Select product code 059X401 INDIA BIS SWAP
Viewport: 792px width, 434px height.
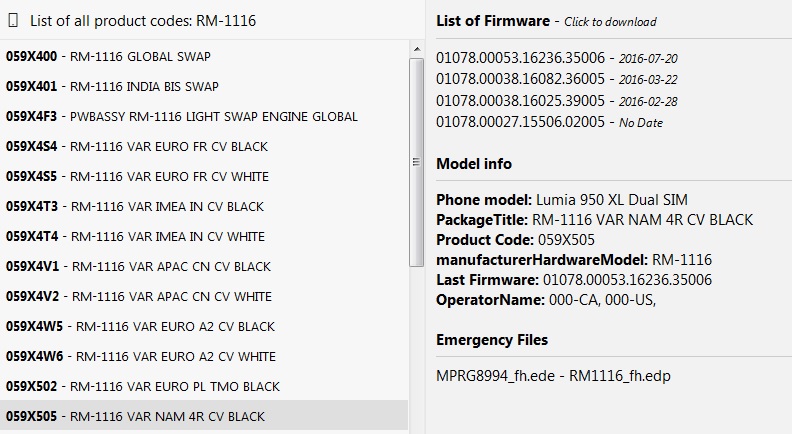point(204,86)
